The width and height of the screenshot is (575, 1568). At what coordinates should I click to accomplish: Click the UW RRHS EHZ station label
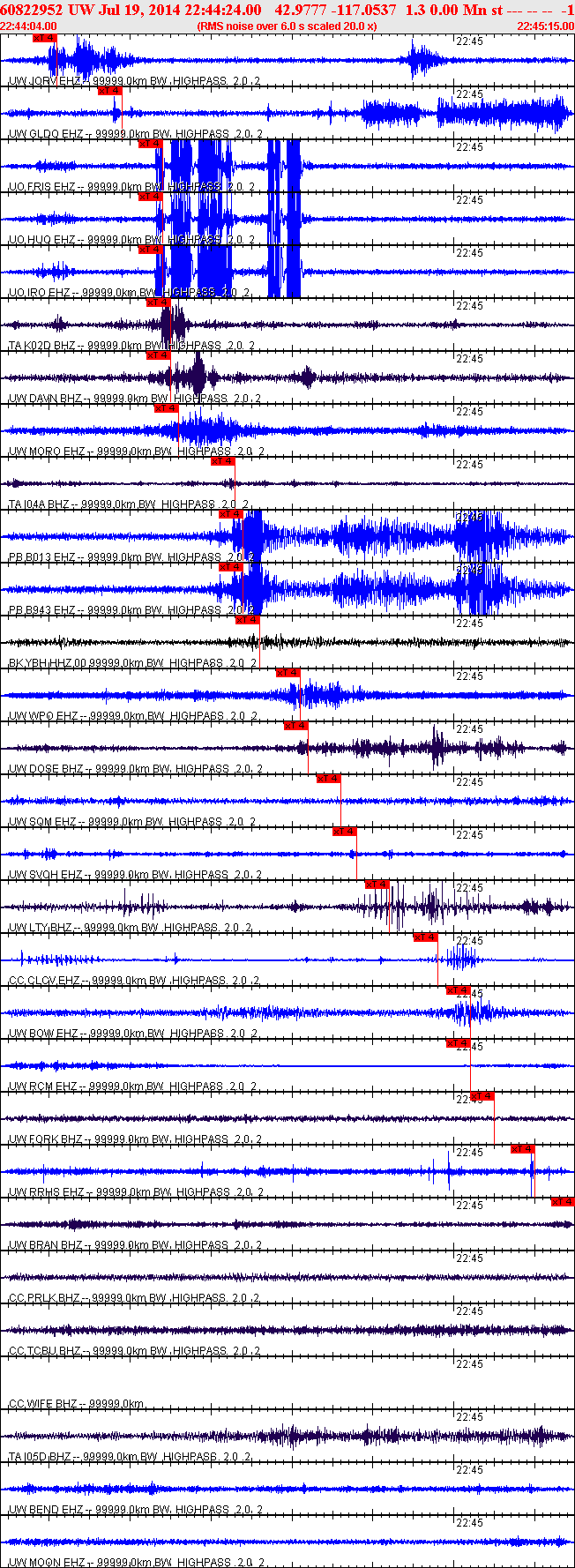136,1192
